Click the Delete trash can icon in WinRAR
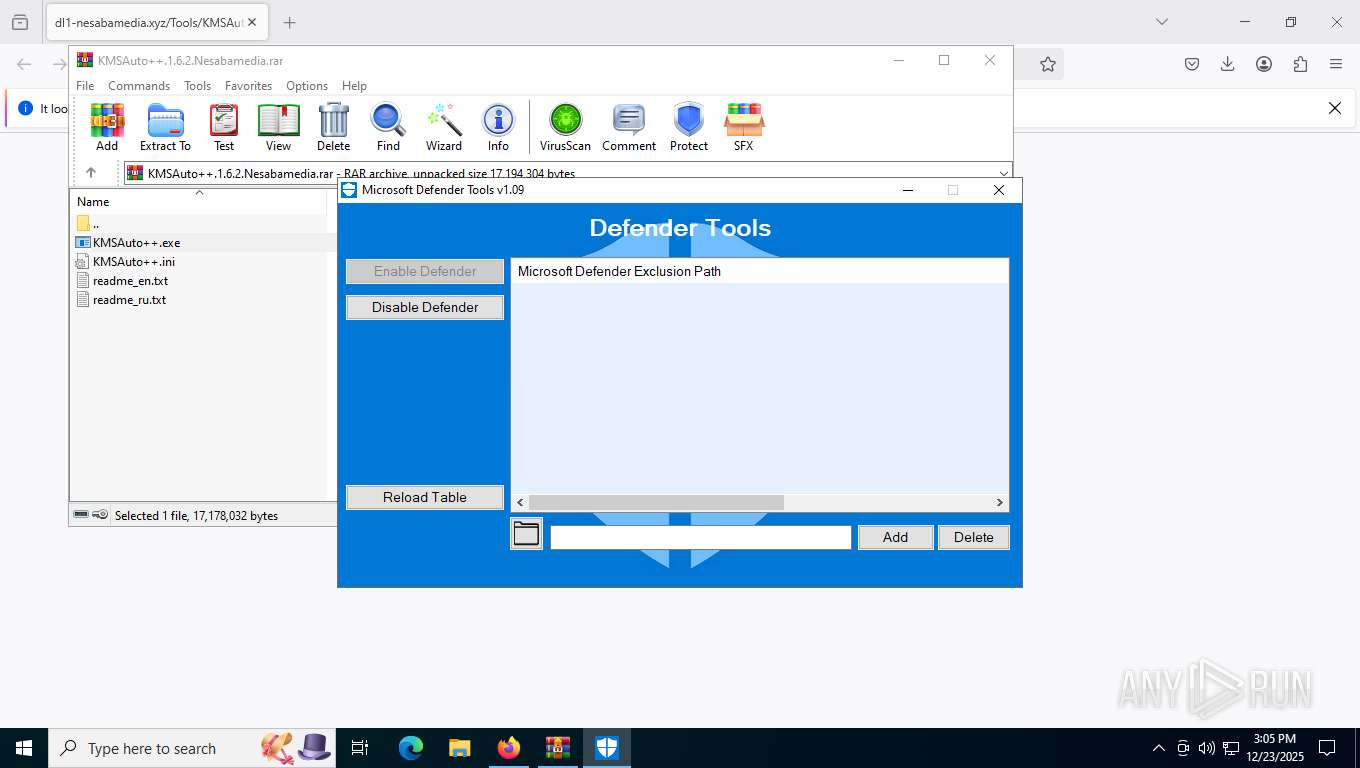 pos(333,127)
